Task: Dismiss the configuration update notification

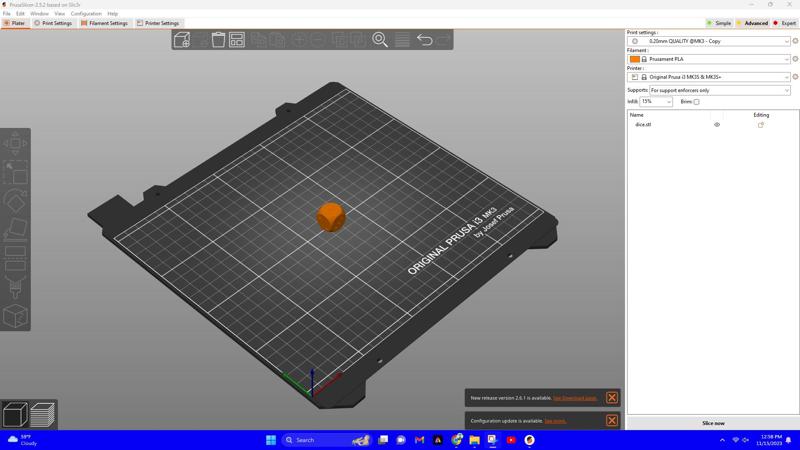Action: point(612,420)
